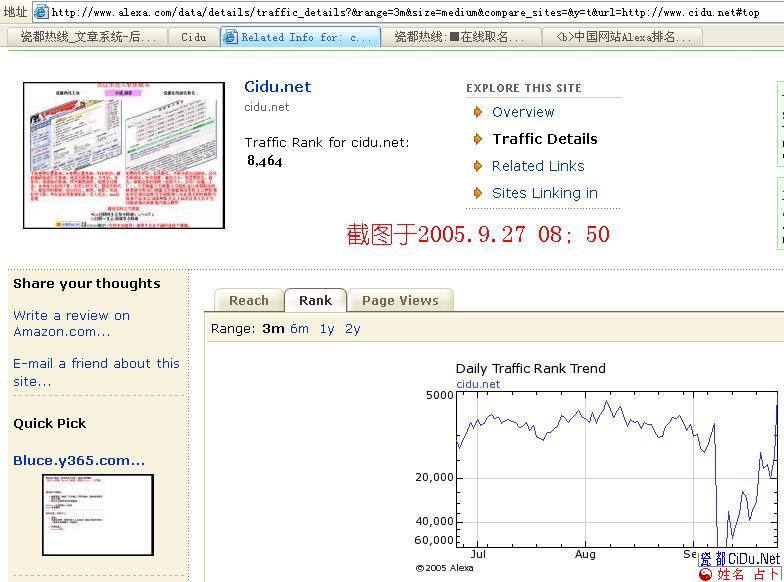784x582 pixels.
Task: Open the Cidu.net title link
Action: (278, 87)
